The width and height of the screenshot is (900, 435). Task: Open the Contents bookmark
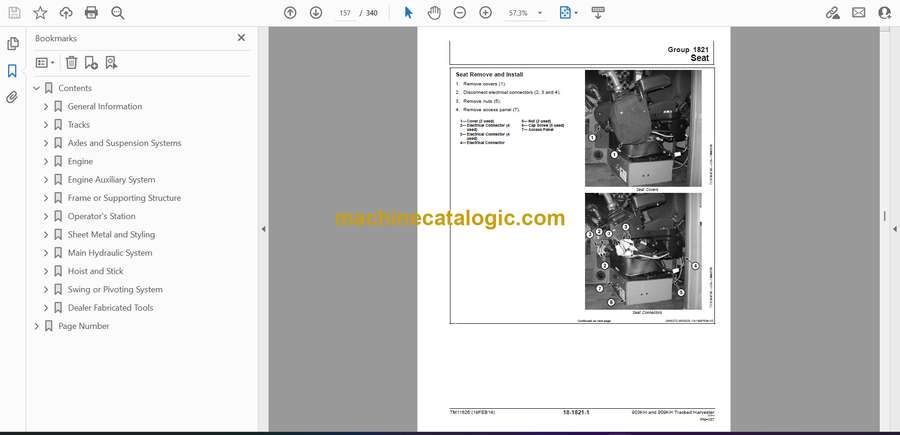[x=75, y=88]
